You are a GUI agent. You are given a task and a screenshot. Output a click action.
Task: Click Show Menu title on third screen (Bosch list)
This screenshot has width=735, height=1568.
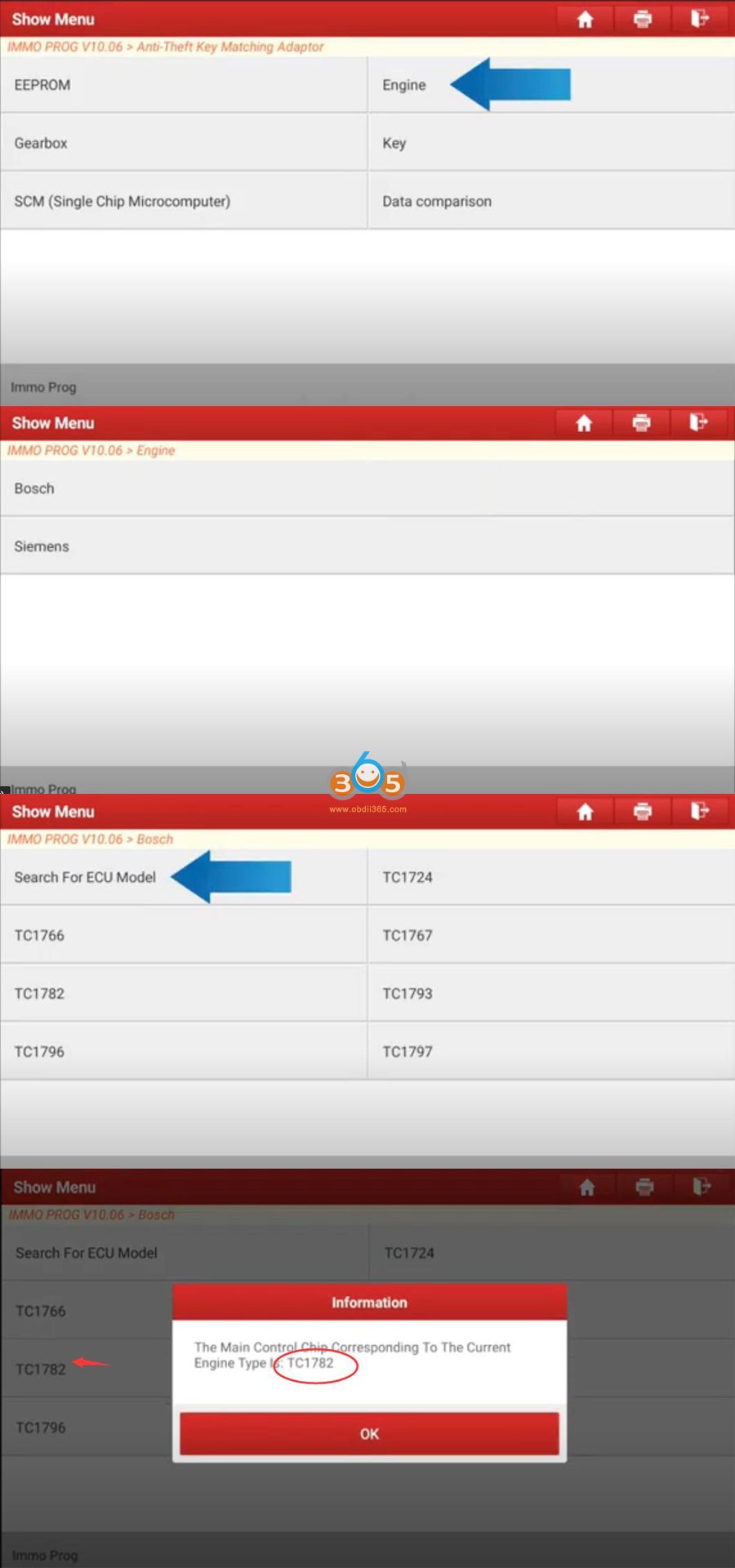point(53,812)
